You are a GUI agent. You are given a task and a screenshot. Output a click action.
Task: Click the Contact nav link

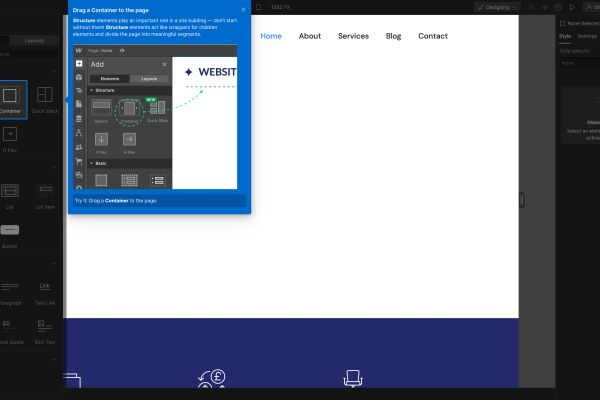(433, 36)
